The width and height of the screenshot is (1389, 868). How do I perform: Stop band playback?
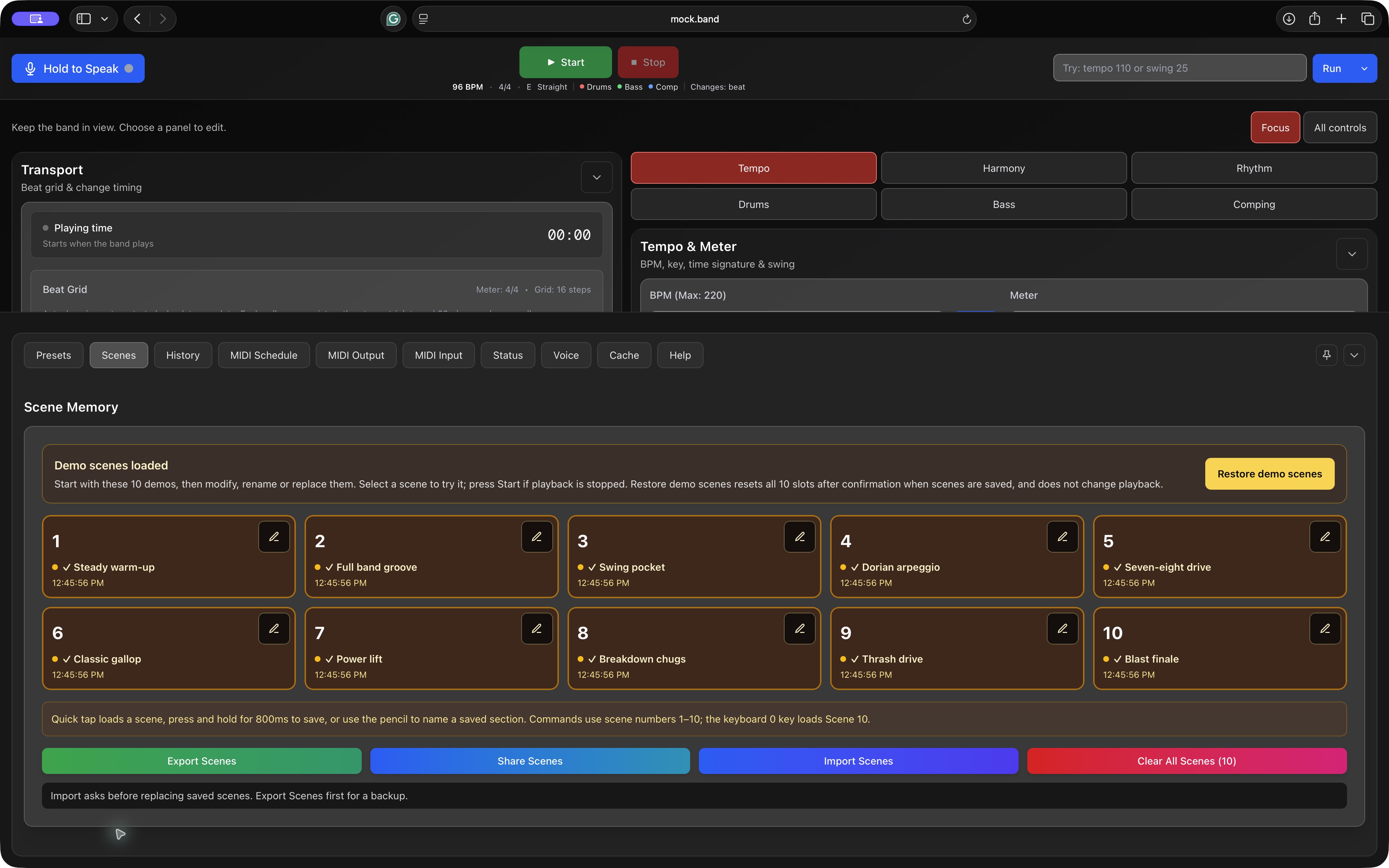point(648,62)
